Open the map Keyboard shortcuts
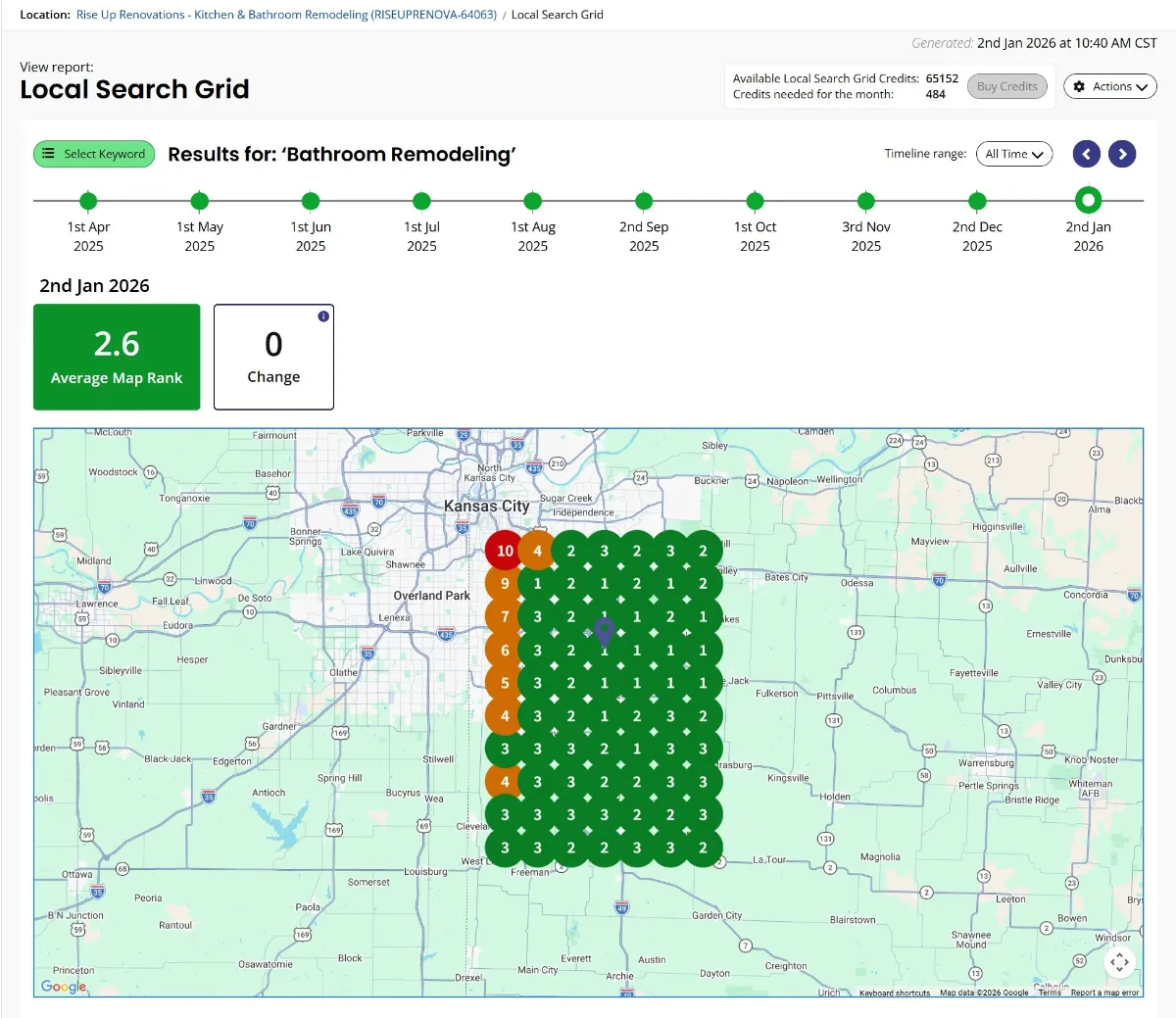 pos(894,993)
